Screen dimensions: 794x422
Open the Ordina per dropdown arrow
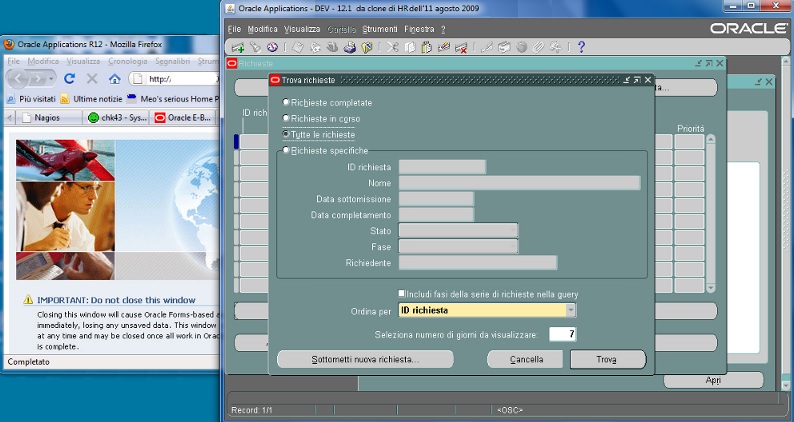(x=571, y=310)
